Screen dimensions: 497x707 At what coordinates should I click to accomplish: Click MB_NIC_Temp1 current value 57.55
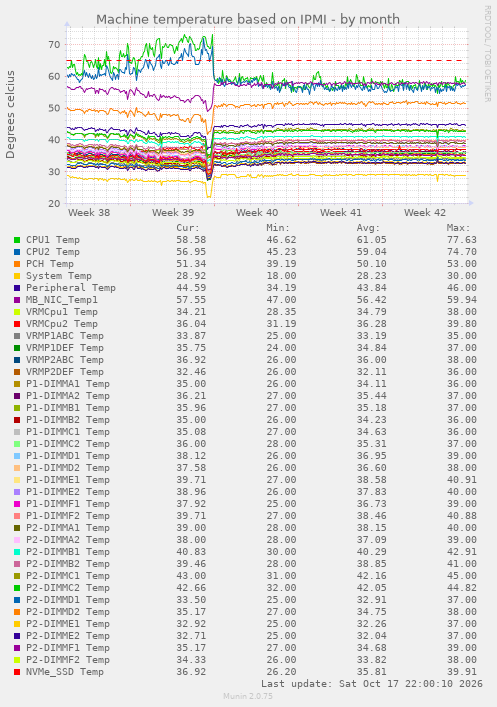coord(191,300)
